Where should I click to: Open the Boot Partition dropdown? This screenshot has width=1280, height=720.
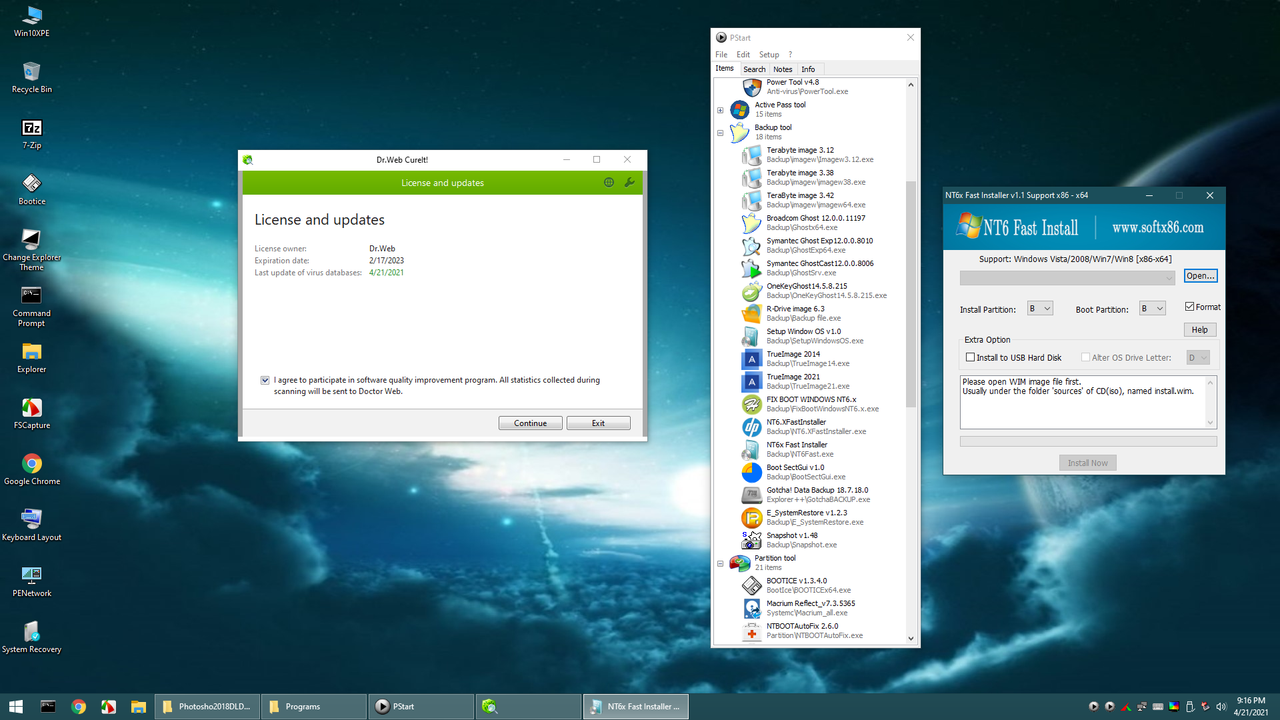[1153, 309]
